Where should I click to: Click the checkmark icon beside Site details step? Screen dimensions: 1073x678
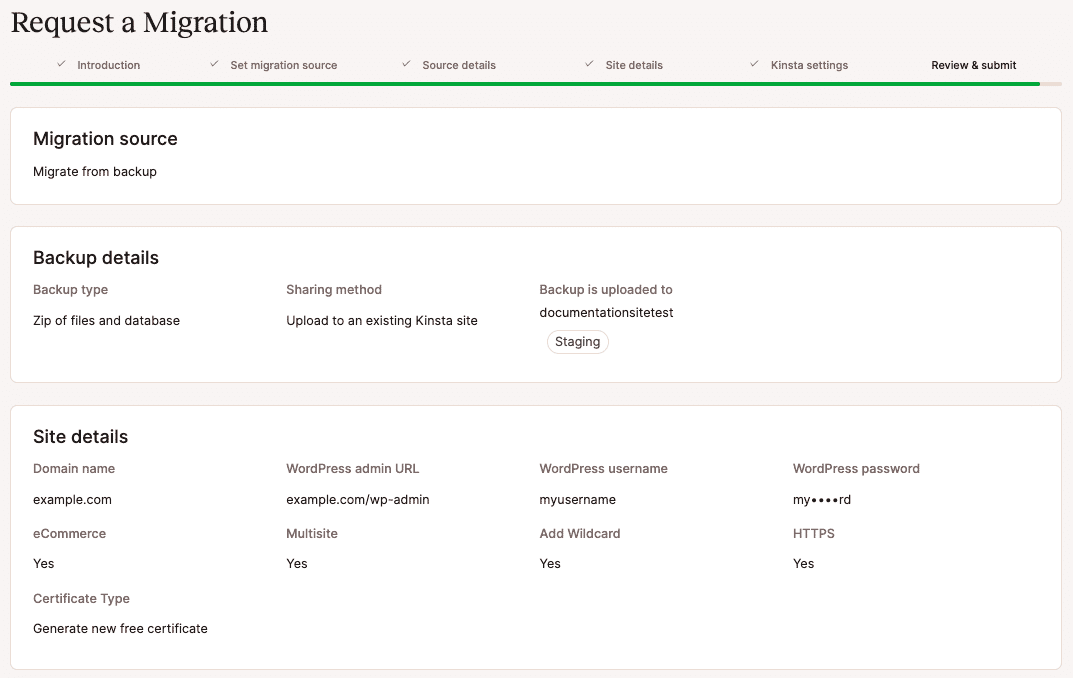589,64
